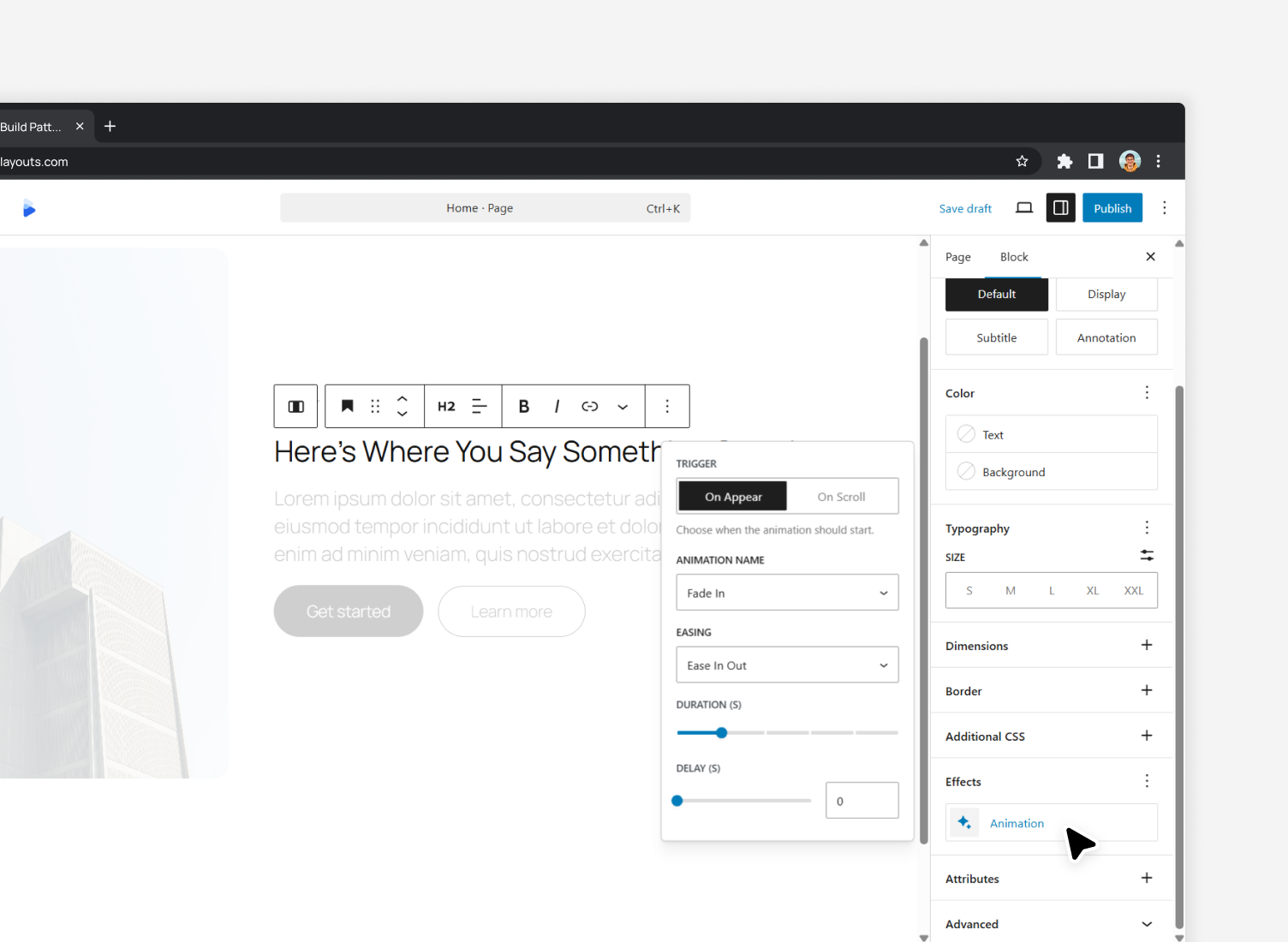Open a new browser tab

(110, 126)
